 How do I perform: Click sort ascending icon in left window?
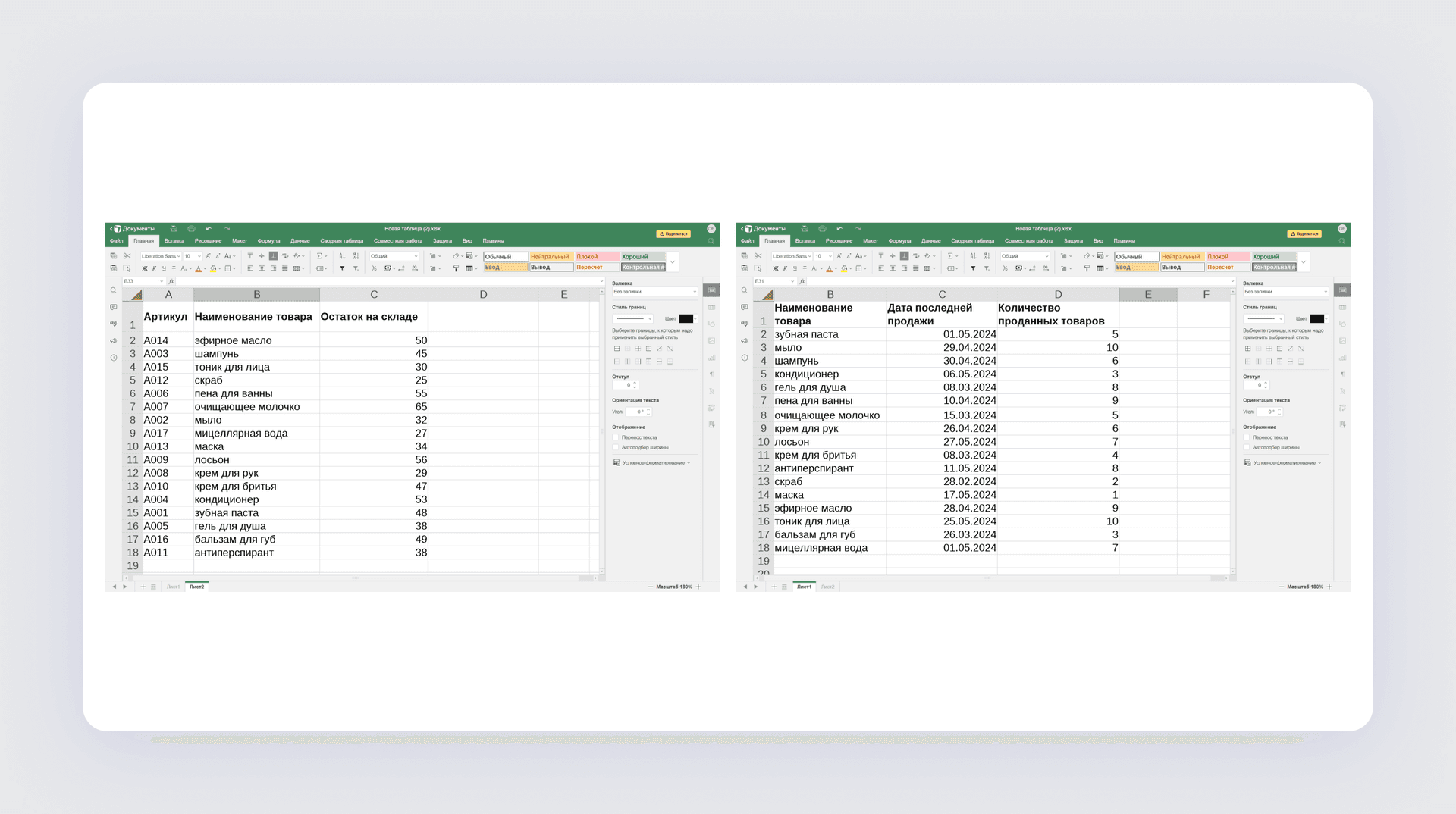pyautogui.click(x=342, y=256)
